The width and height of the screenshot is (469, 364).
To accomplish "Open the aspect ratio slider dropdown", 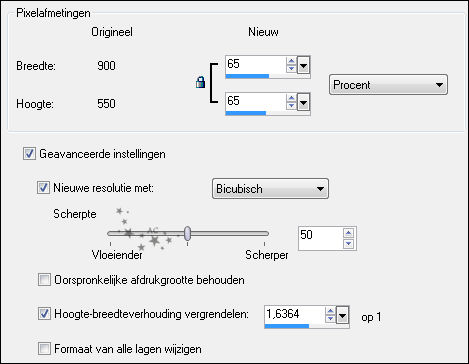I will click(342, 315).
